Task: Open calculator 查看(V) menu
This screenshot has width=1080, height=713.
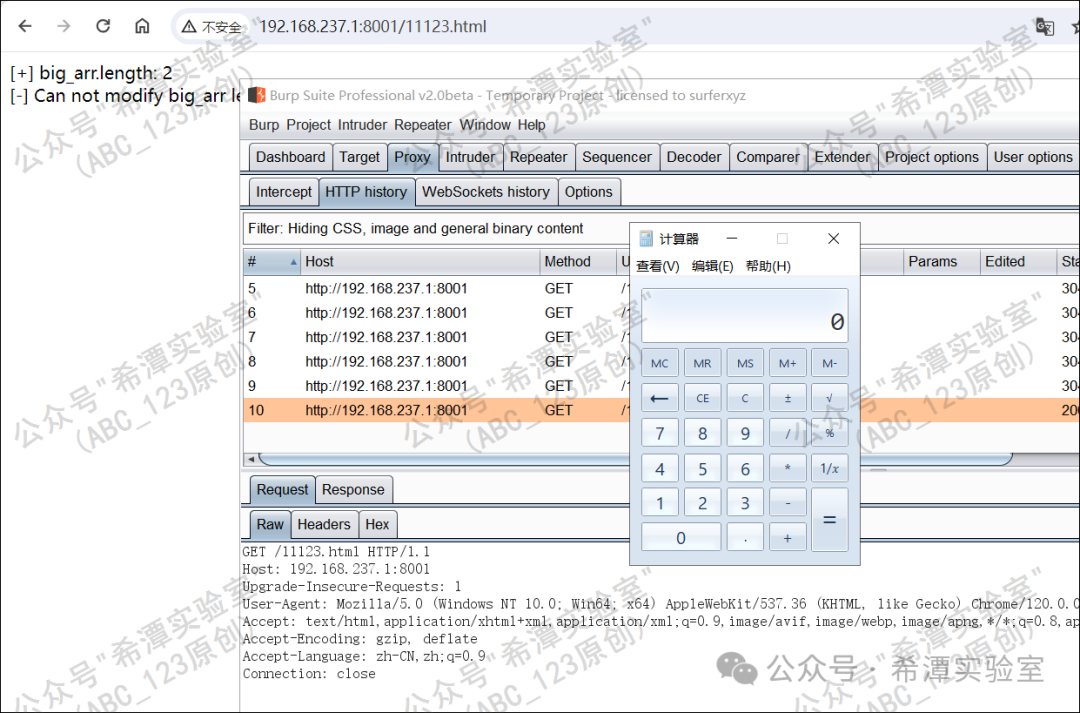Action: tap(658, 266)
